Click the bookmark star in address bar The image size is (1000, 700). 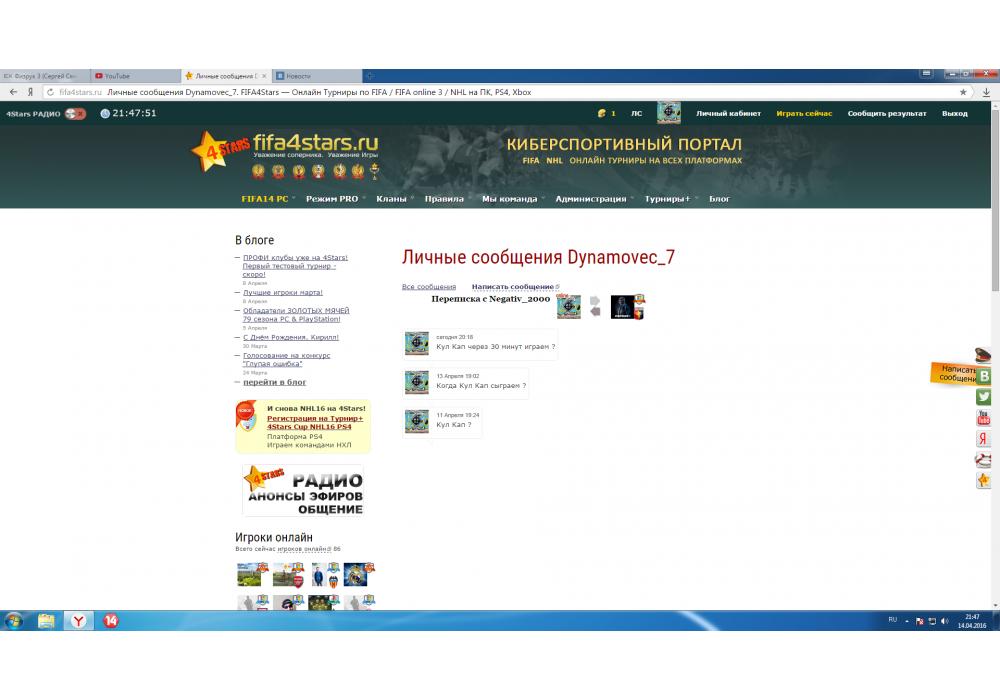[964, 92]
